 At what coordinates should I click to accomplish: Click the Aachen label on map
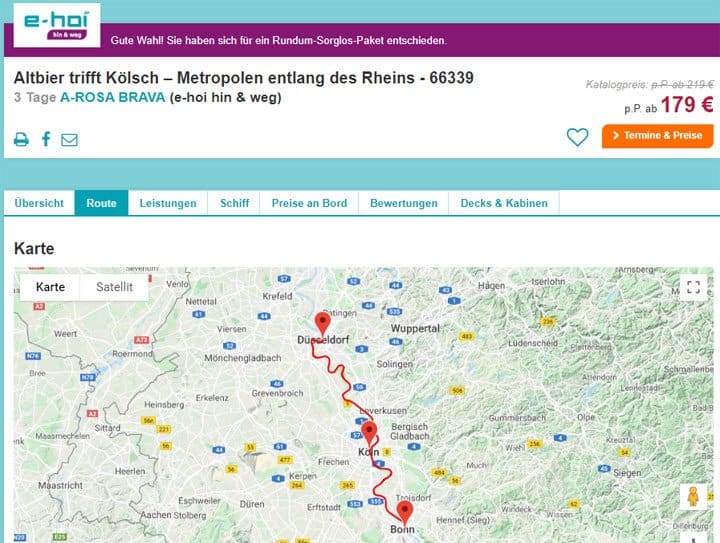coord(156,515)
